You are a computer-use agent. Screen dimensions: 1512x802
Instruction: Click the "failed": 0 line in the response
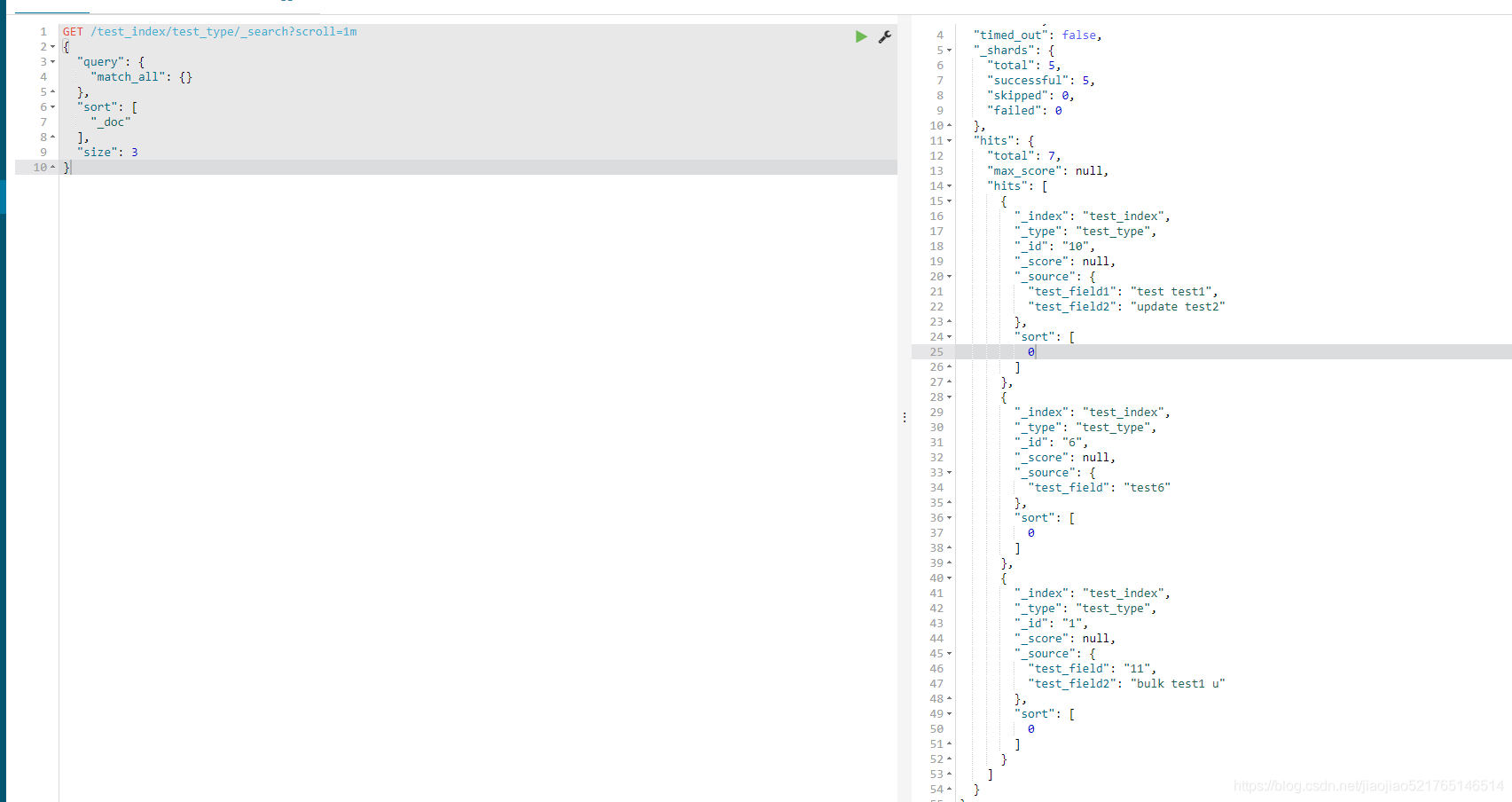pos(1024,110)
